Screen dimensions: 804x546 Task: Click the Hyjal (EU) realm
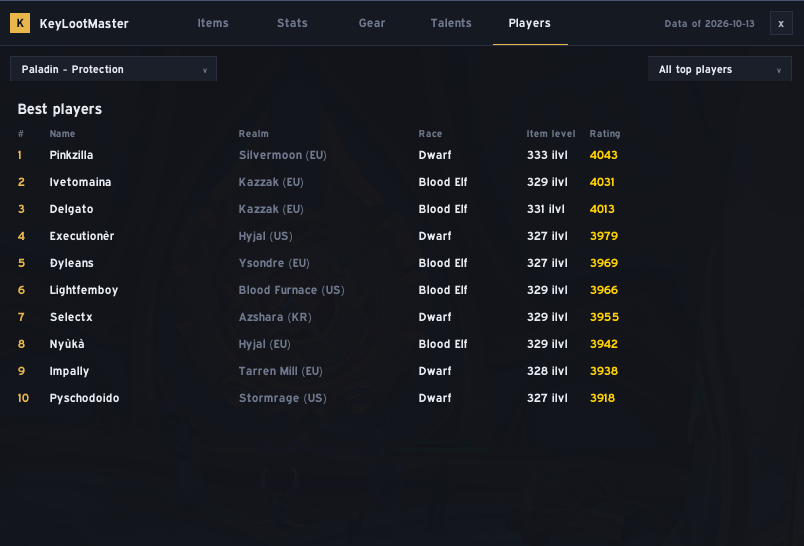[x=264, y=344]
